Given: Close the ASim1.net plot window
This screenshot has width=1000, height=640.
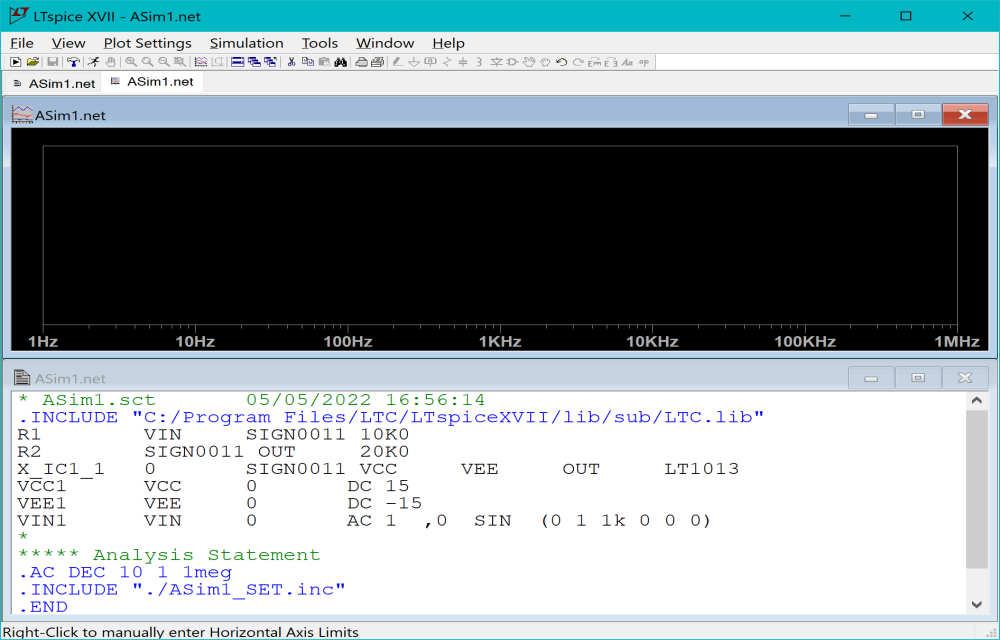Looking at the screenshot, I should point(965,115).
